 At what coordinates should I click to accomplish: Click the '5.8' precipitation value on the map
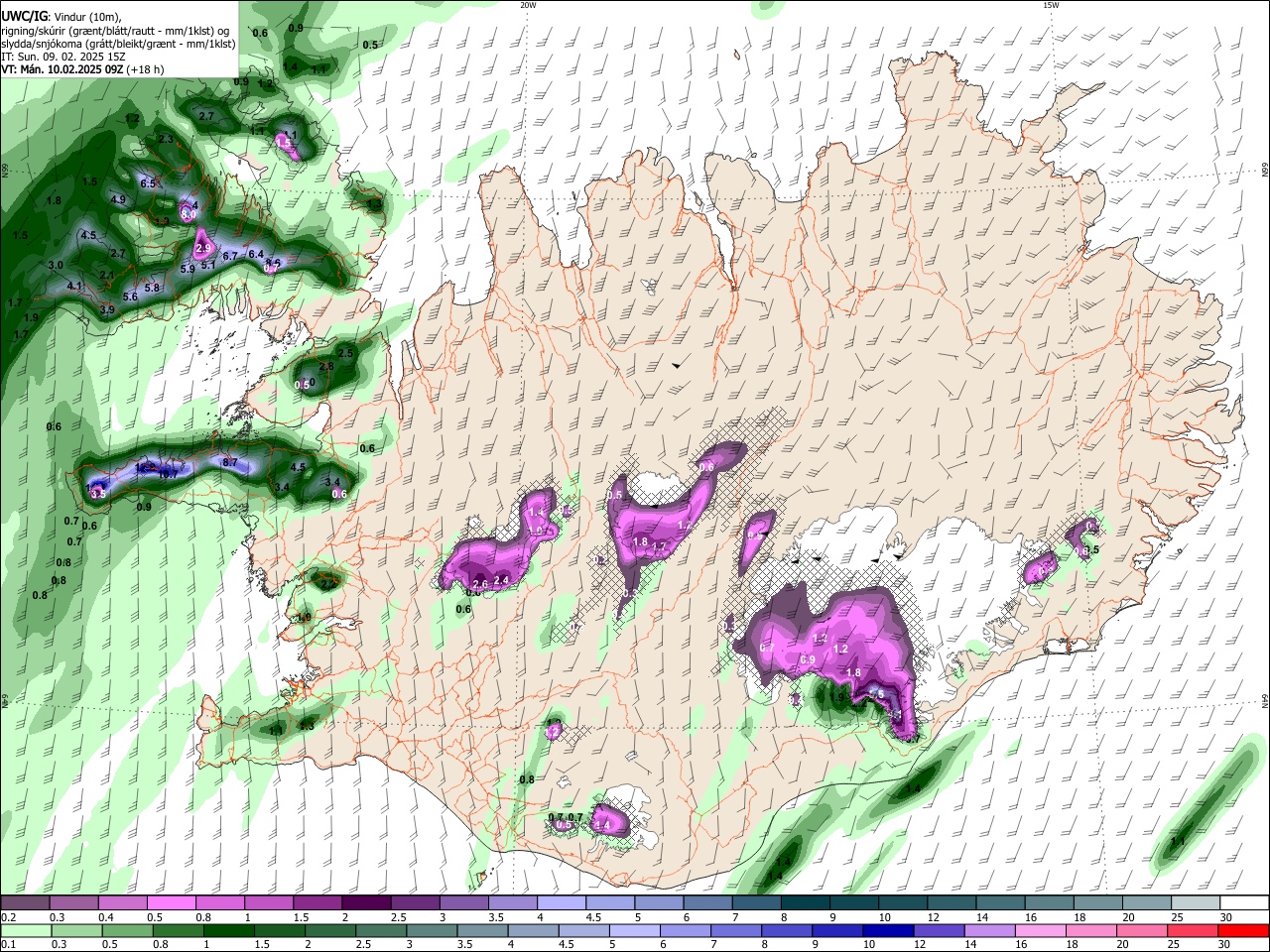[152, 288]
